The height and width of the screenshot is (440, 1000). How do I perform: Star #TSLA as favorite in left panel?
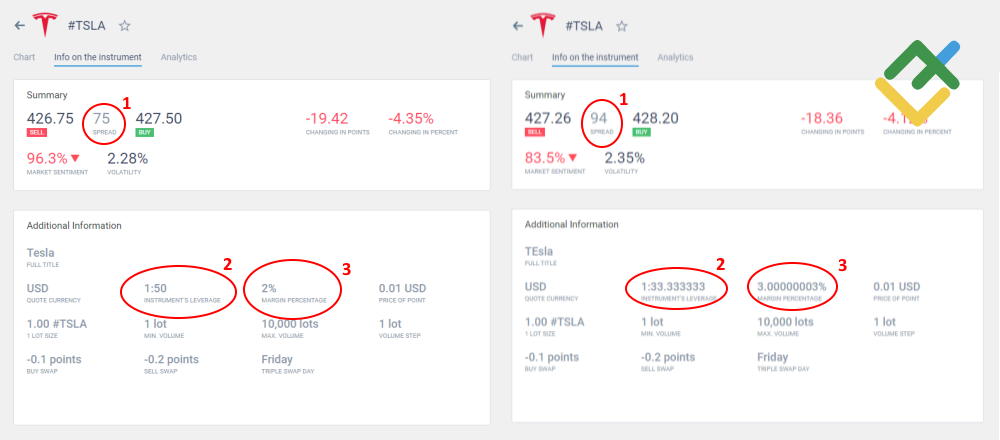[x=124, y=26]
